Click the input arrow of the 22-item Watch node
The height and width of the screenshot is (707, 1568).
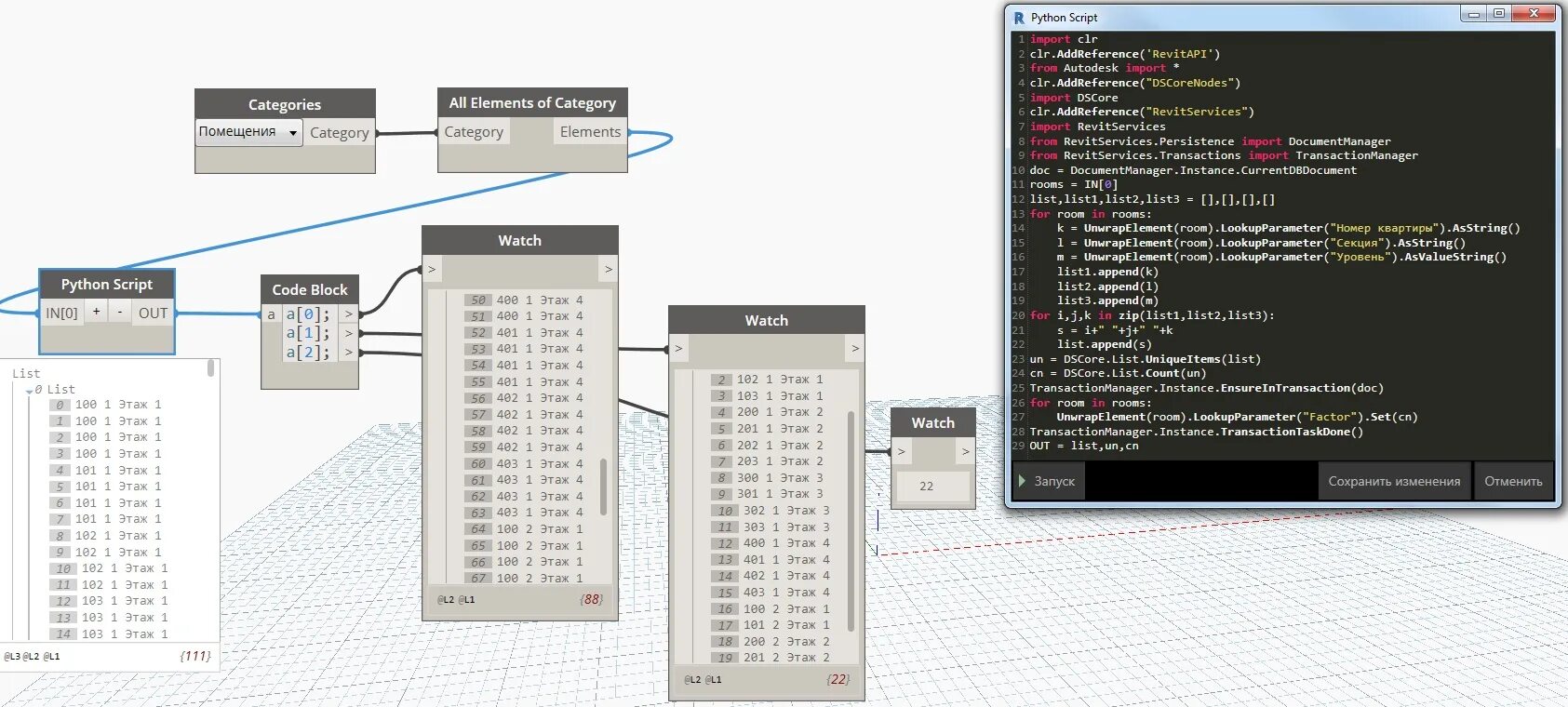click(678, 349)
